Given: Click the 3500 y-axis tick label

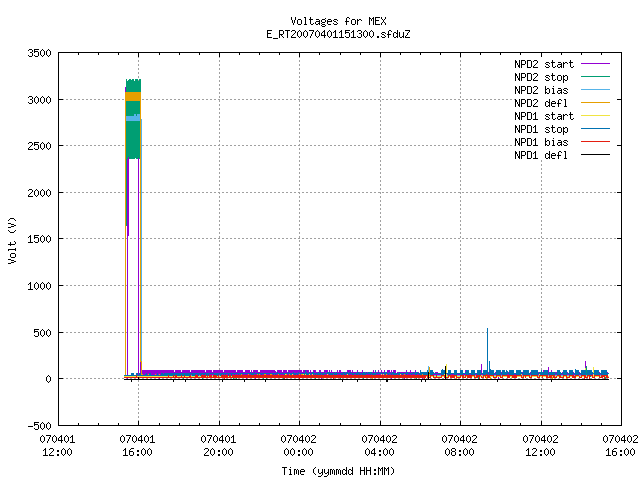Looking at the screenshot, I should point(39,53).
